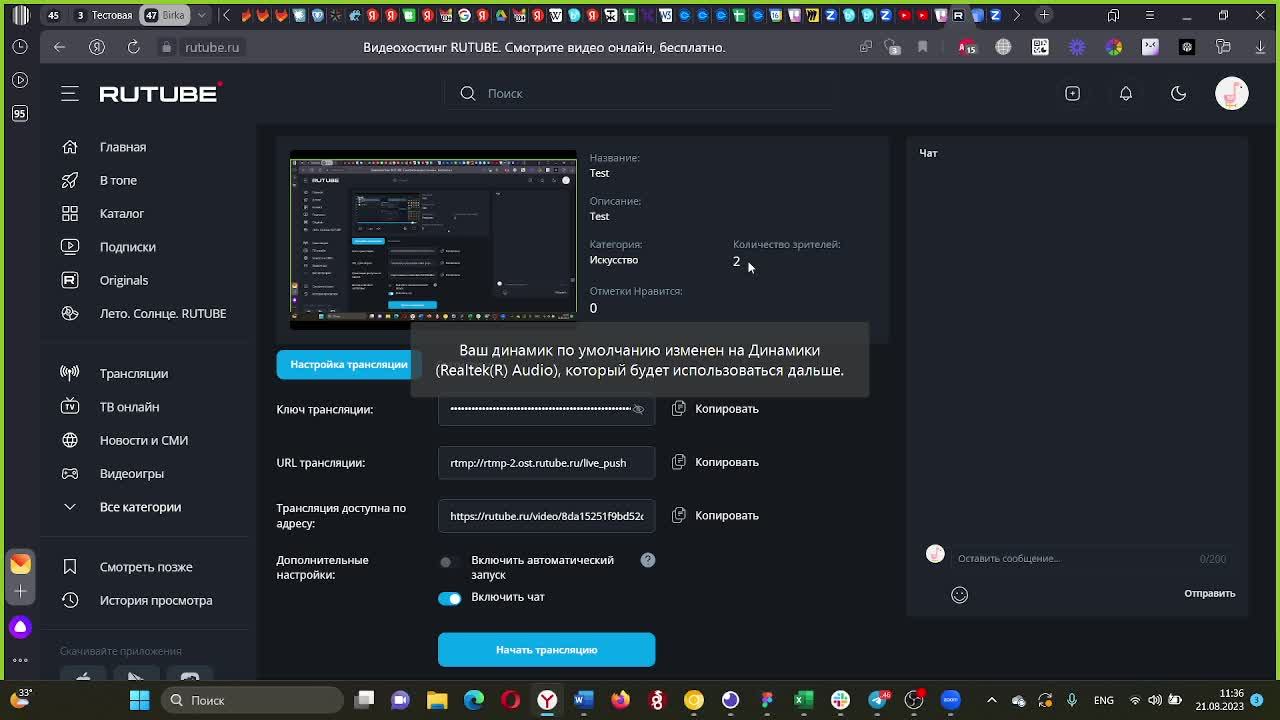
Task: Click the URL трансляции input field
Action: click(x=546, y=462)
